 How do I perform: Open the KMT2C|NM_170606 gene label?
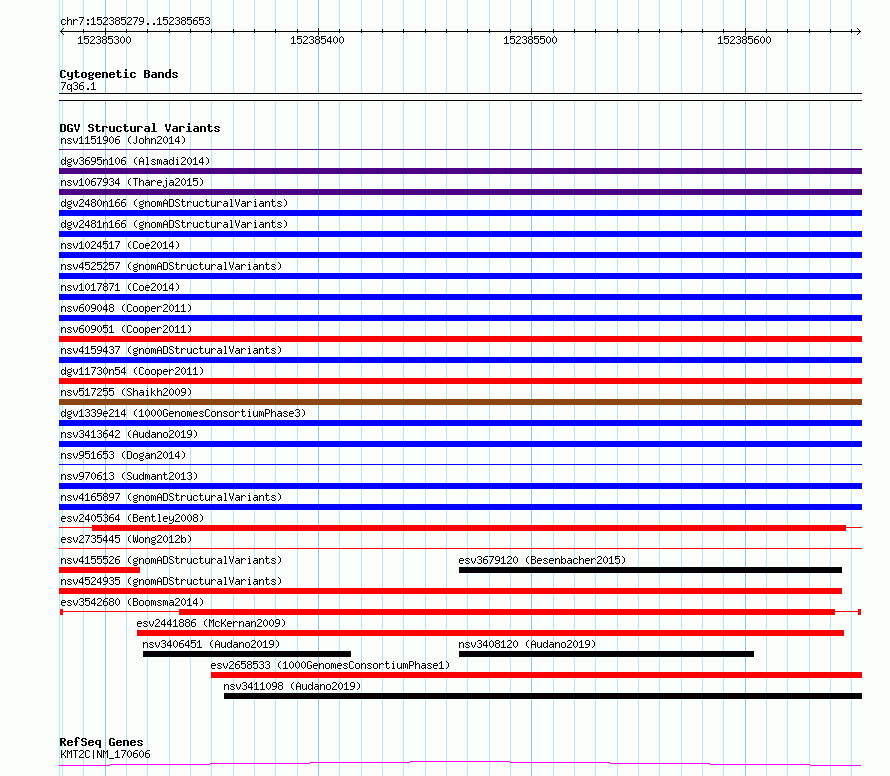(x=105, y=754)
